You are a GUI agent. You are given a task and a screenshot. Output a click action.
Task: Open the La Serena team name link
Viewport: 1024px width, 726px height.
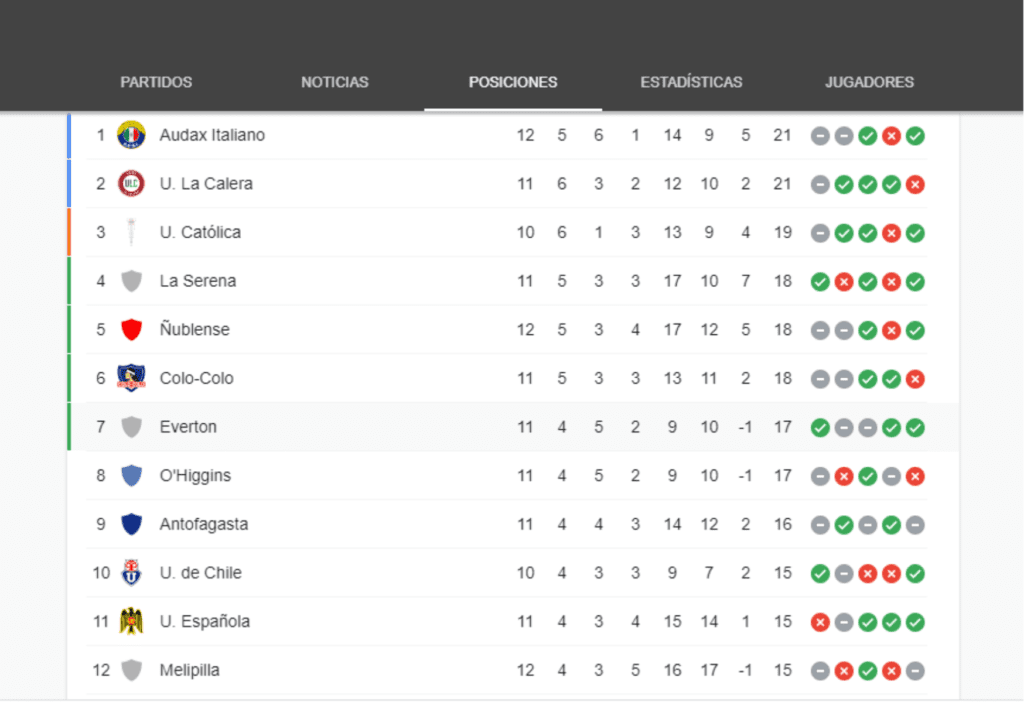tap(198, 281)
